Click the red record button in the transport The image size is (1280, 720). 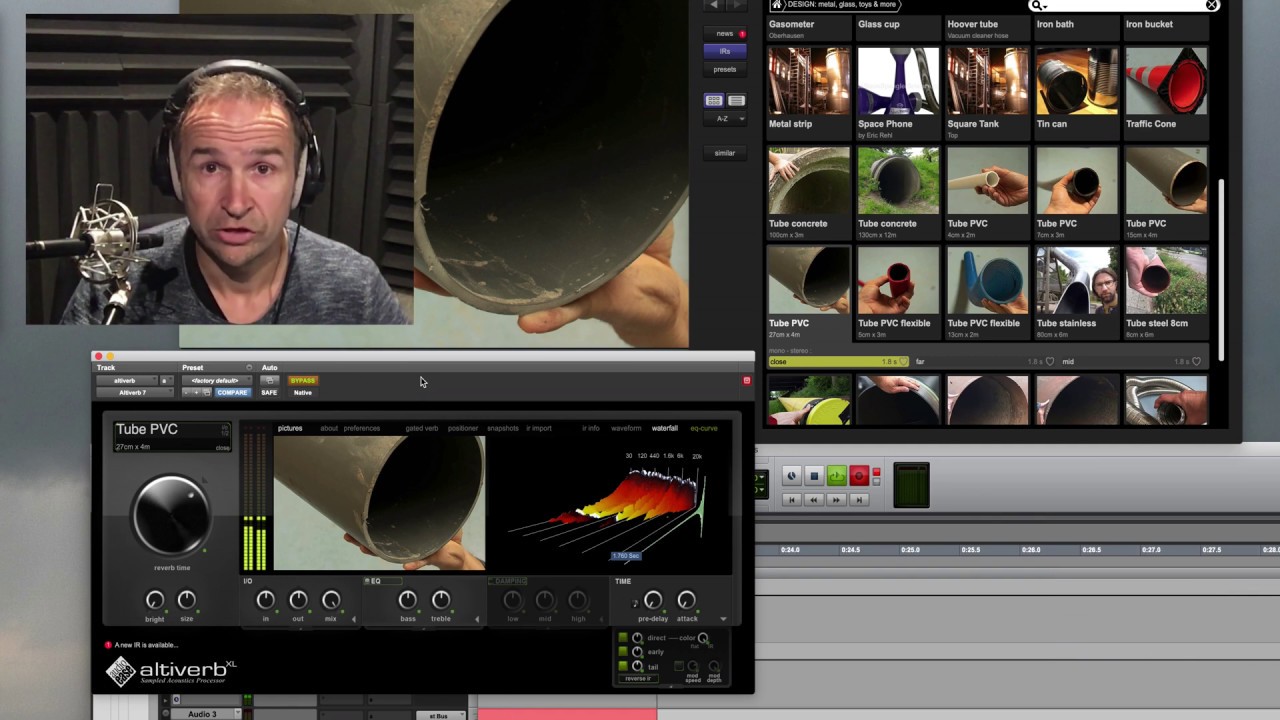[x=859, y=476]
